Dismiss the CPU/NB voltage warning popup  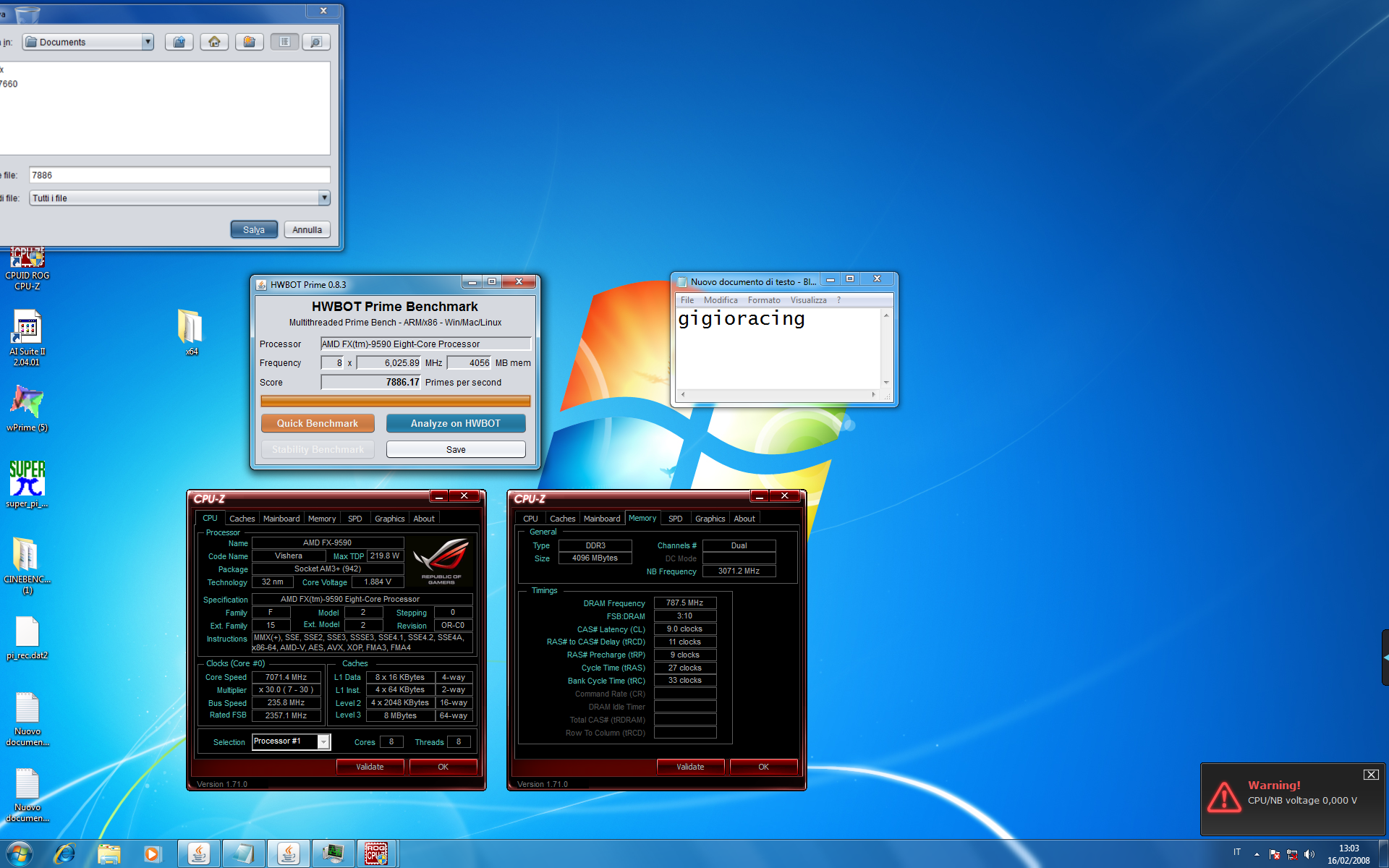(x=1371, y=774)
